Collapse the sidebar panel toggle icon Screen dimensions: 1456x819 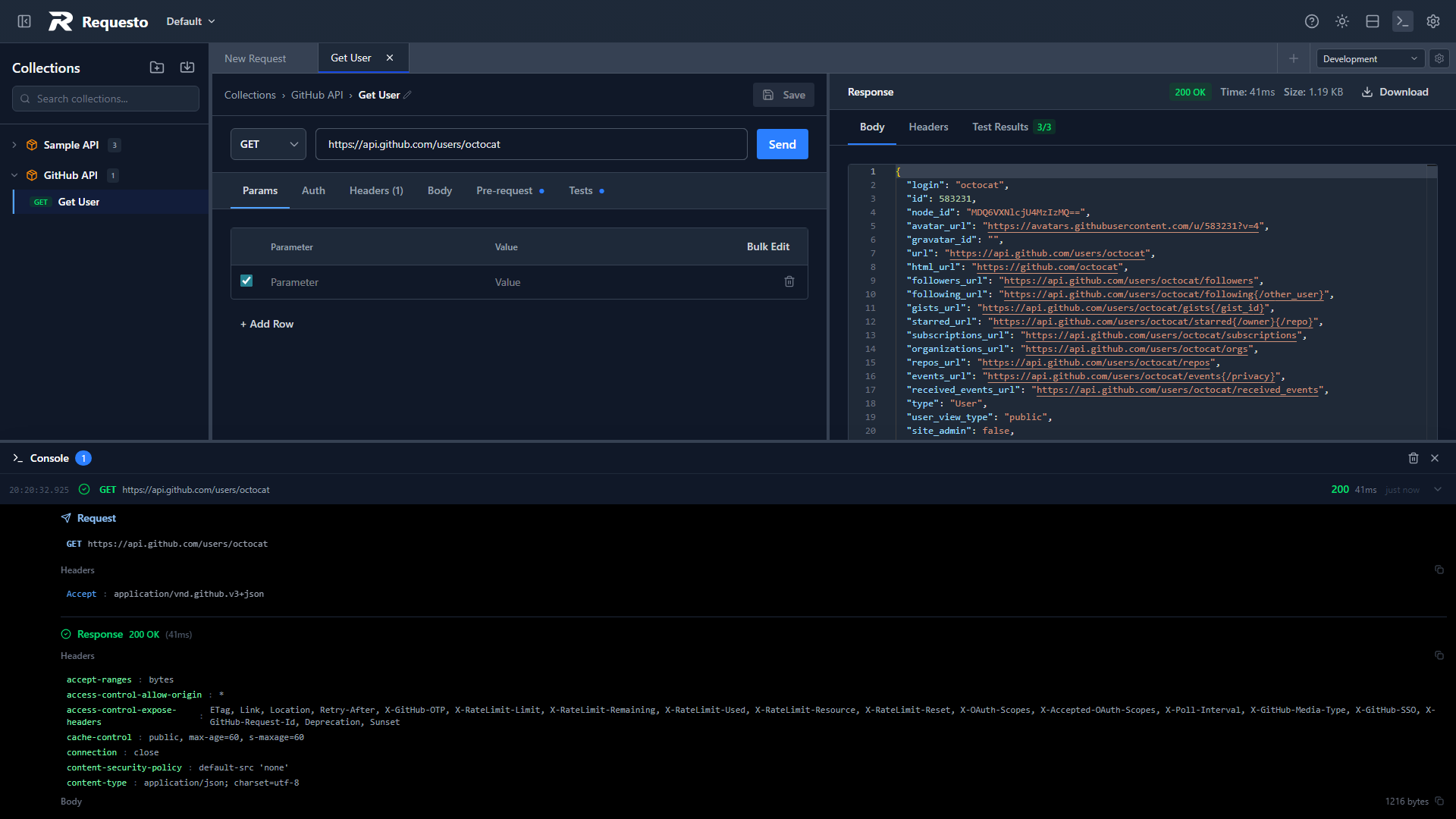pyautogui.click(x=24, y=21)
